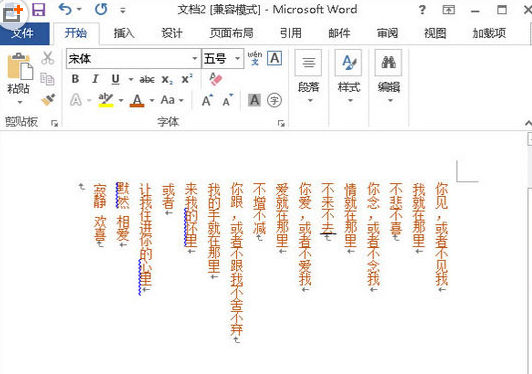
Task: Toggle Bold formatting
Action: 75,79
